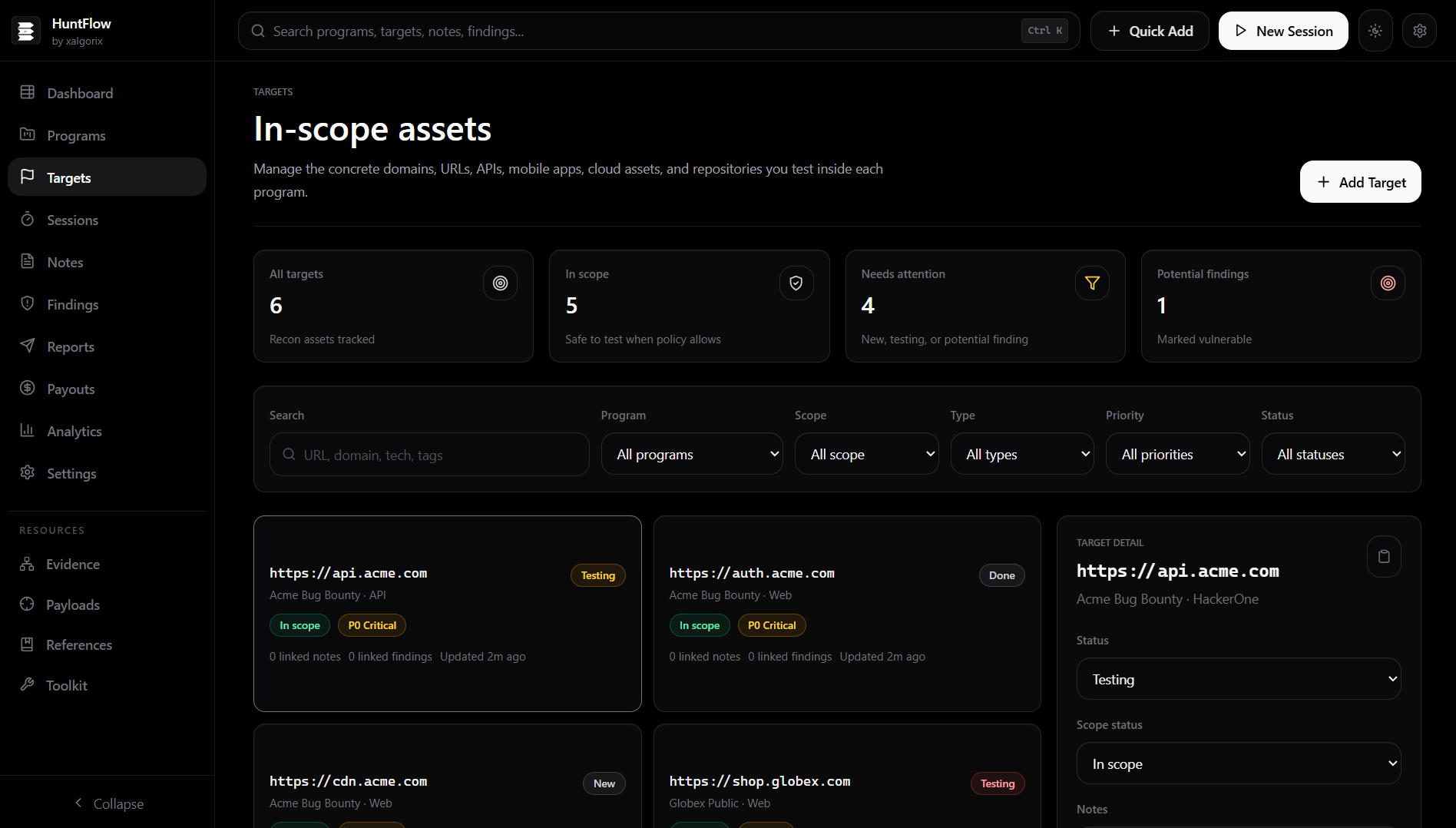The height and width of the screenshot is (828, 1456).
Task: Focus the URL, domain, tech, tags search field
Action: pos(429,455)
